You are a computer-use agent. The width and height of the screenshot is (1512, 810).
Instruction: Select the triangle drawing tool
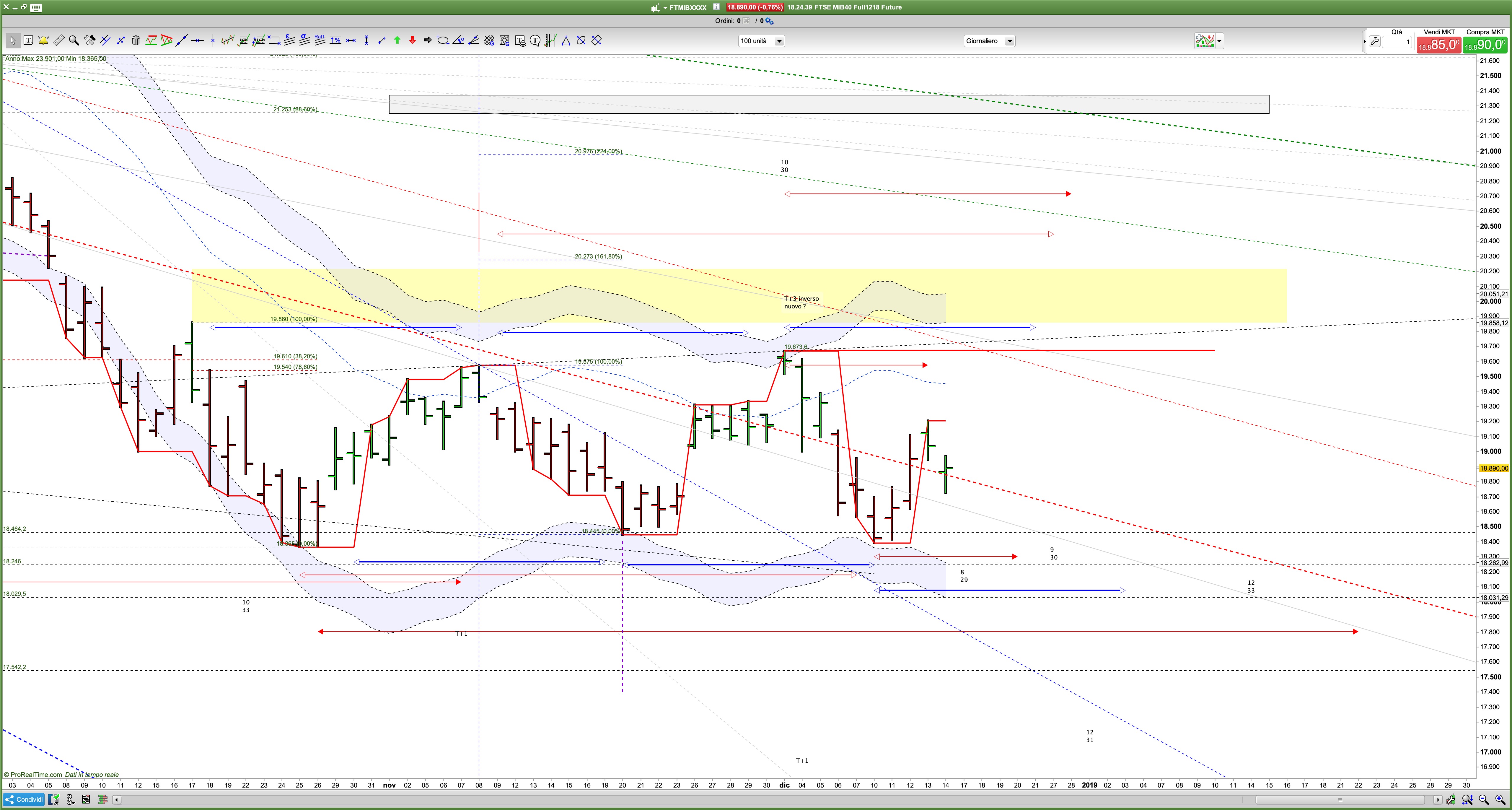pos(566,40)
